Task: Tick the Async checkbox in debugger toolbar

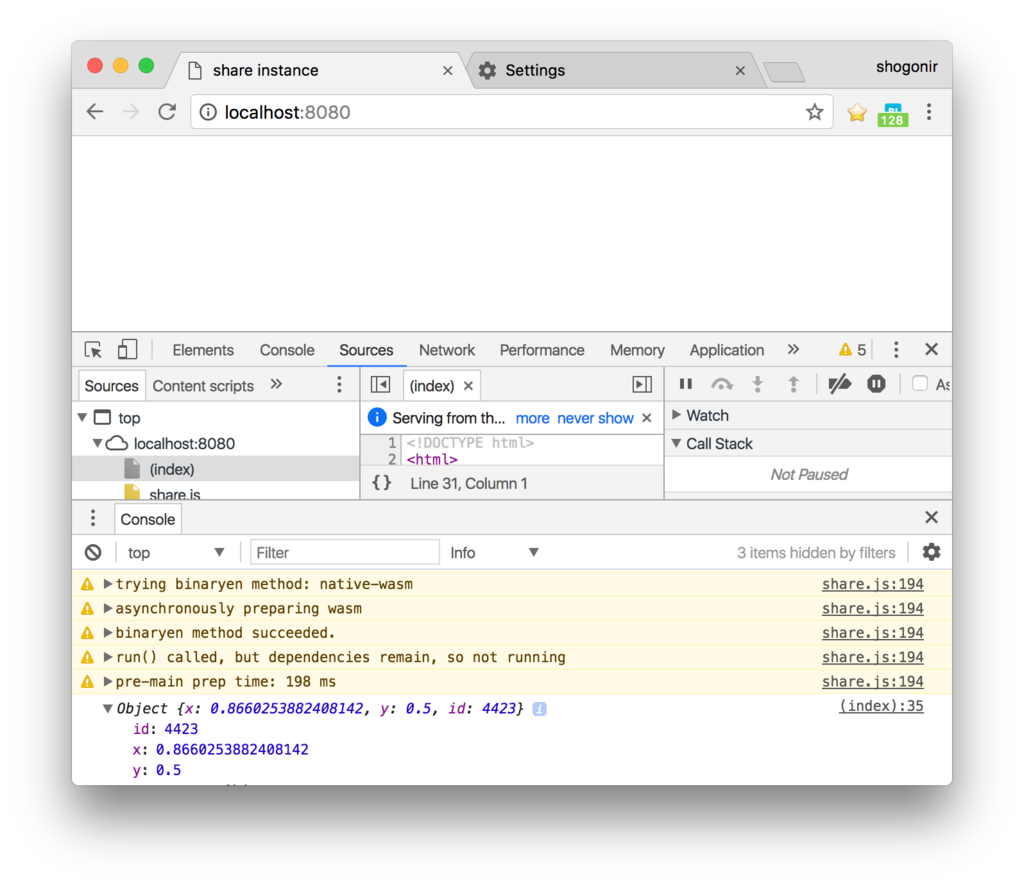Action: (x=920, y=384)
